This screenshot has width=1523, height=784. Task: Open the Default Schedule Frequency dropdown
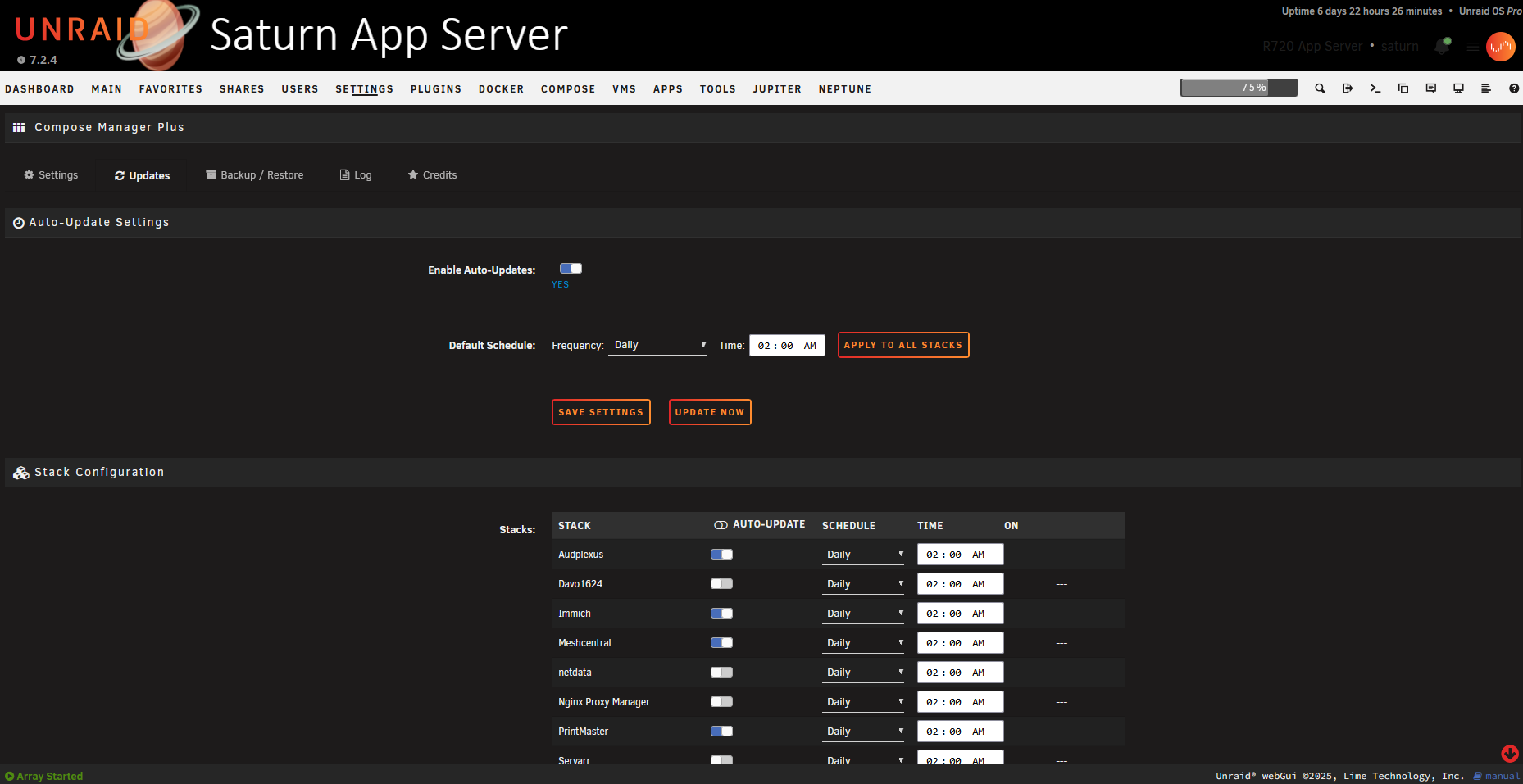tap(658, 345)
